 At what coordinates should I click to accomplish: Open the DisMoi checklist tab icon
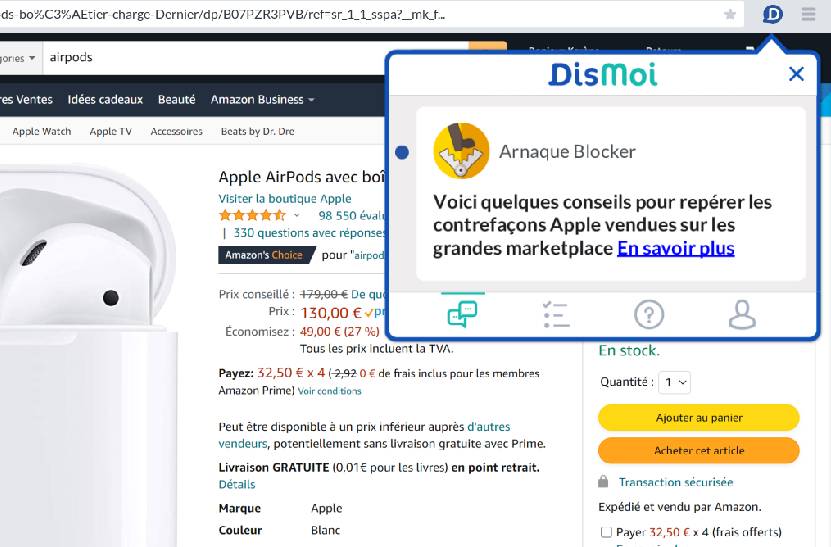(x=556, y=314)
